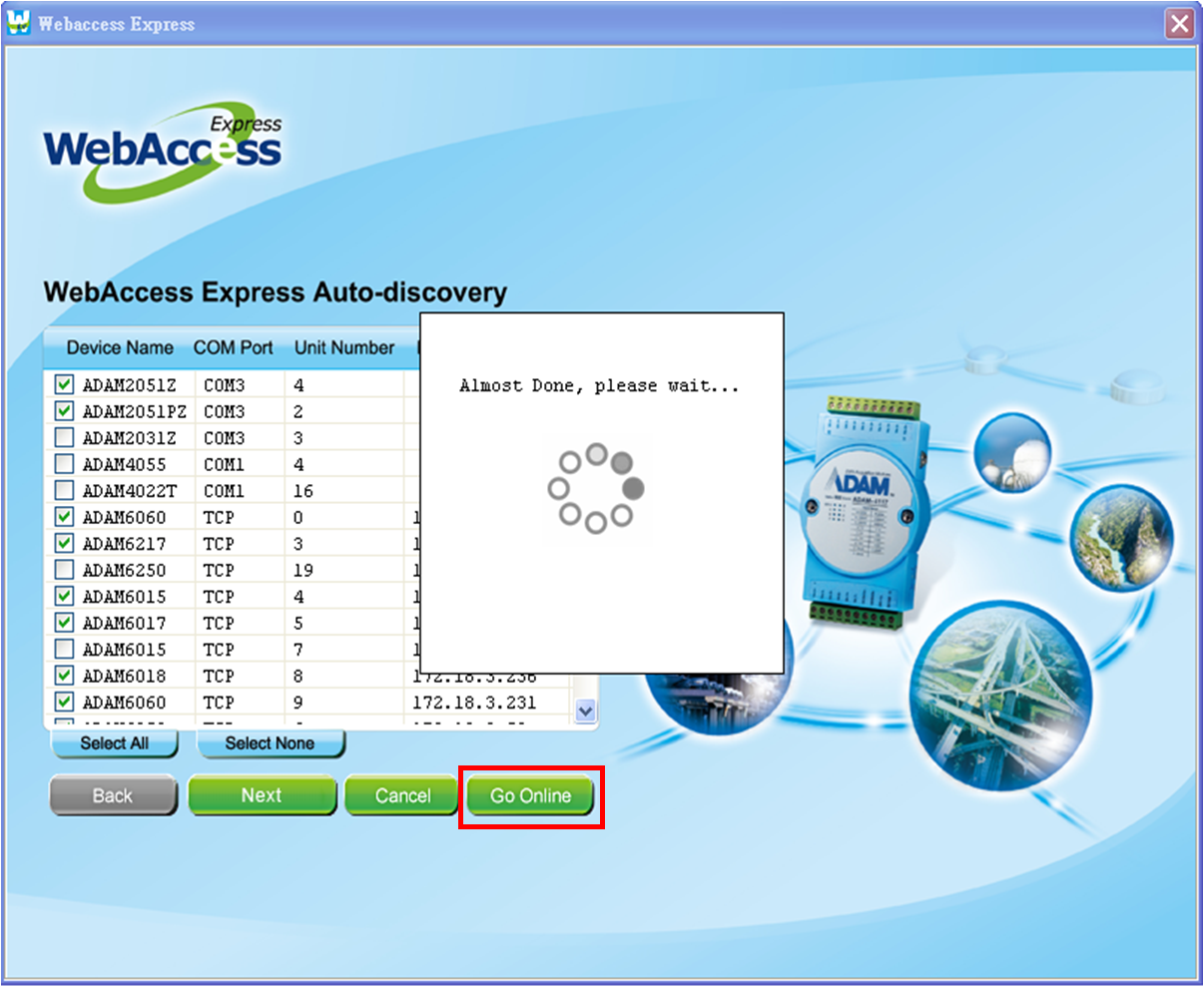
Task: Enable the ADAM2031Z device checkbox
Action: point(64,437)
